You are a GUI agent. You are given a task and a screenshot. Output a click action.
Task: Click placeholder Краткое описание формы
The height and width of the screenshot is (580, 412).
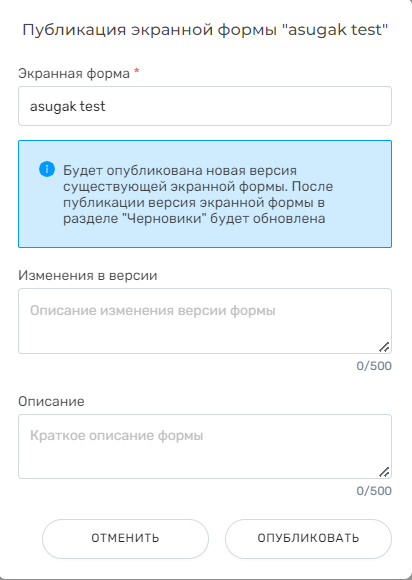pyautogui.click(x=116, y=436)
